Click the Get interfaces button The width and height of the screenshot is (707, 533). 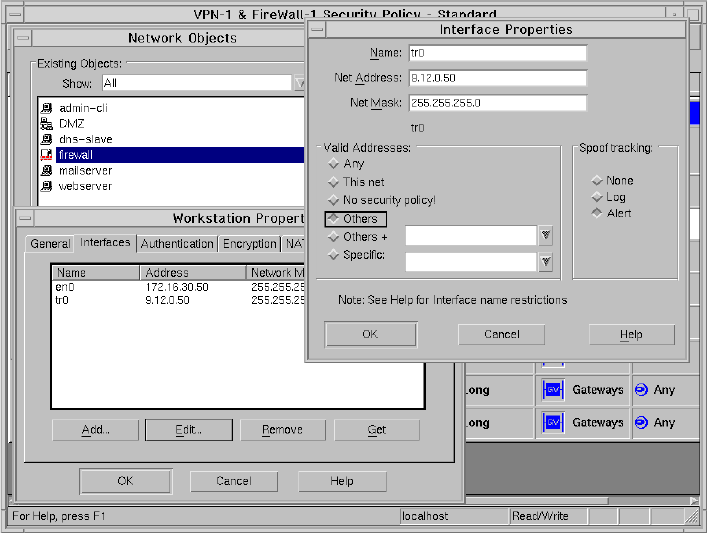[376, 430]
